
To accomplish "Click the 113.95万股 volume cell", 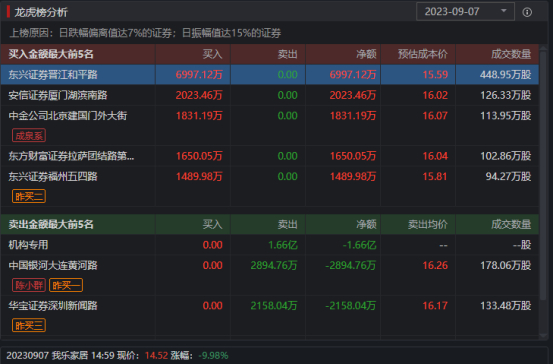I will tap(506, 116).
